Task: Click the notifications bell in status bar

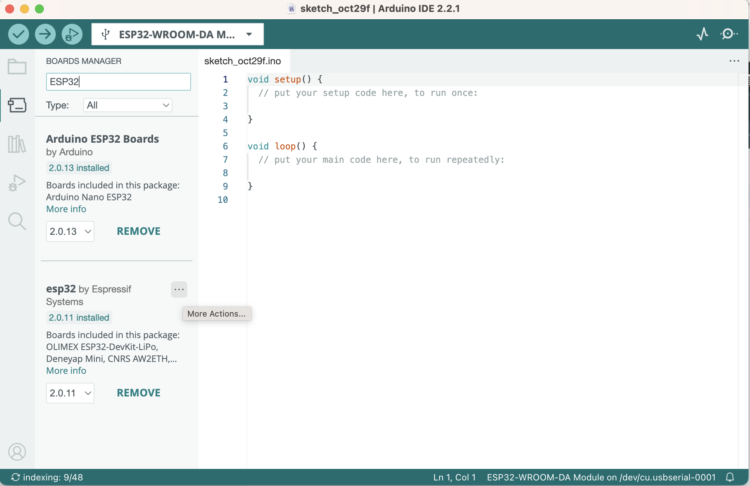Action: pos(730,477)
